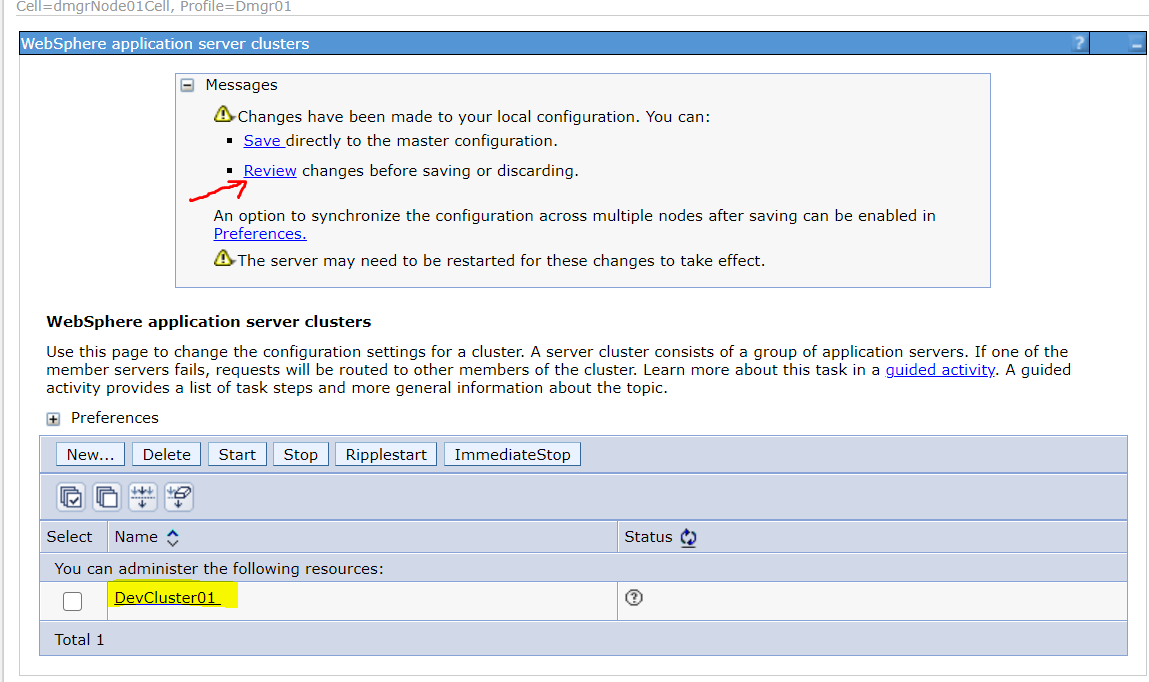1149x682 pixels.
Task: Click the ImmediateStop button
Action: [x=512, y=454]
